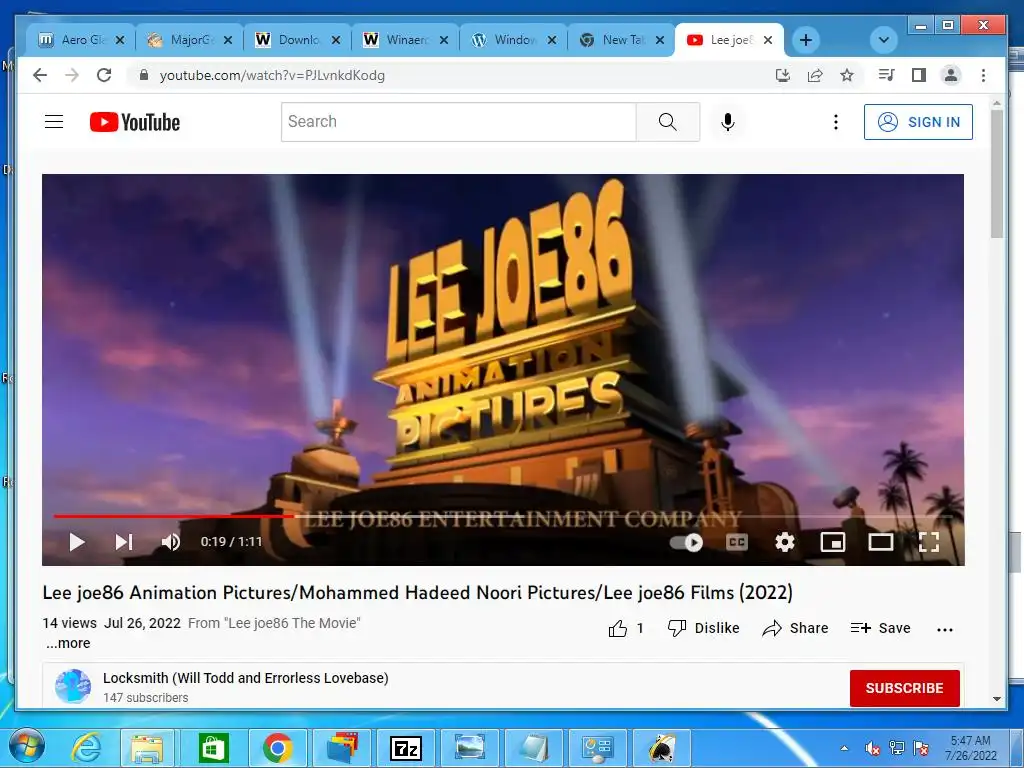Viewport: 1024px width, 768px height.
Task: Enter full screen video mode
Action: 929,542
